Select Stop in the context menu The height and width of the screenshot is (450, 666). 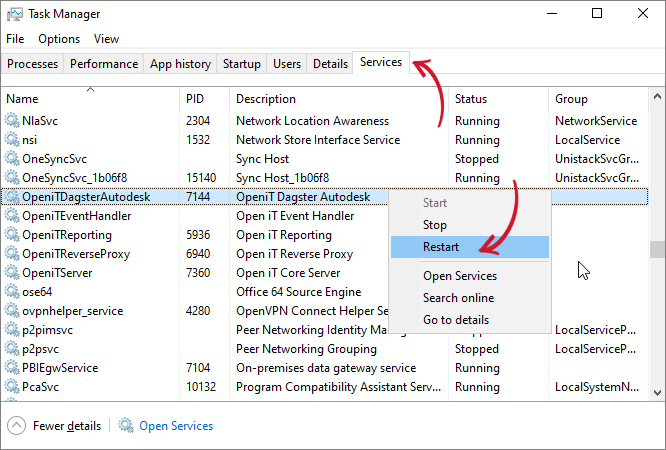435,225
